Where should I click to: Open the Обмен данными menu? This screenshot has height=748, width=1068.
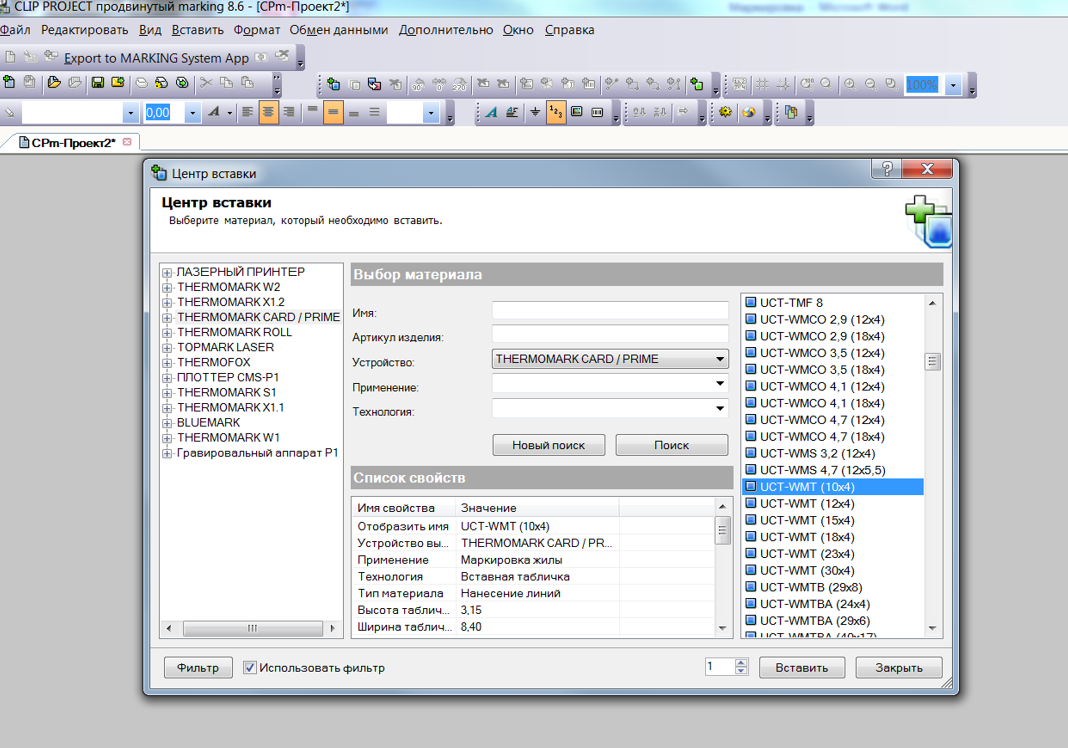point(339,30)
